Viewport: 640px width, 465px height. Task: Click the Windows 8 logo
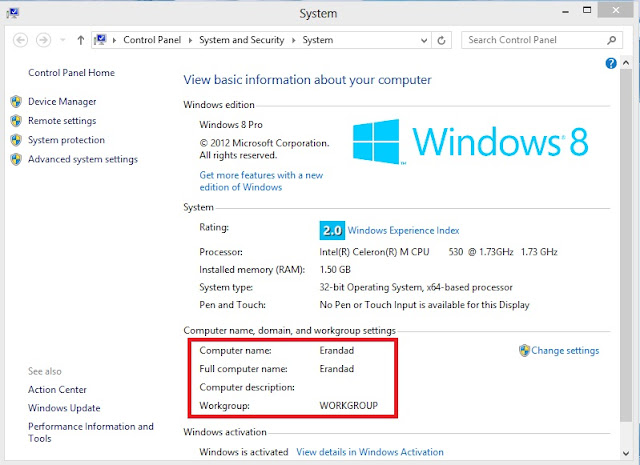470,141
